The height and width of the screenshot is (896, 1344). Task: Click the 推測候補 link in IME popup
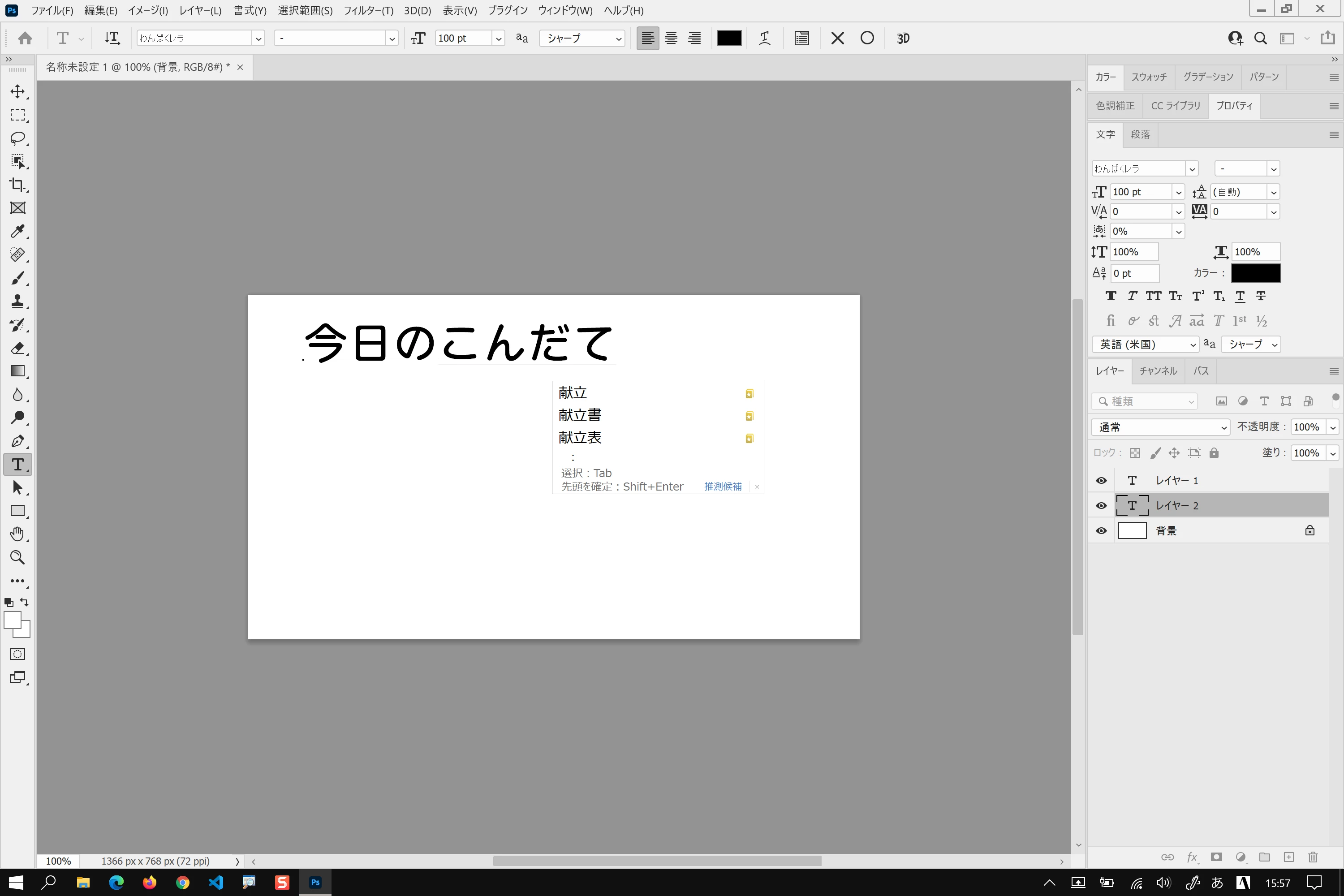click(722, 486)
